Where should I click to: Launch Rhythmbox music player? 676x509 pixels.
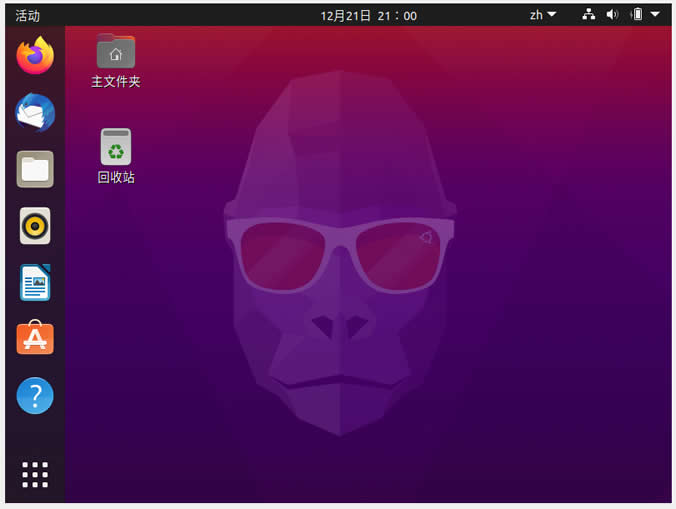click(35, 226)
